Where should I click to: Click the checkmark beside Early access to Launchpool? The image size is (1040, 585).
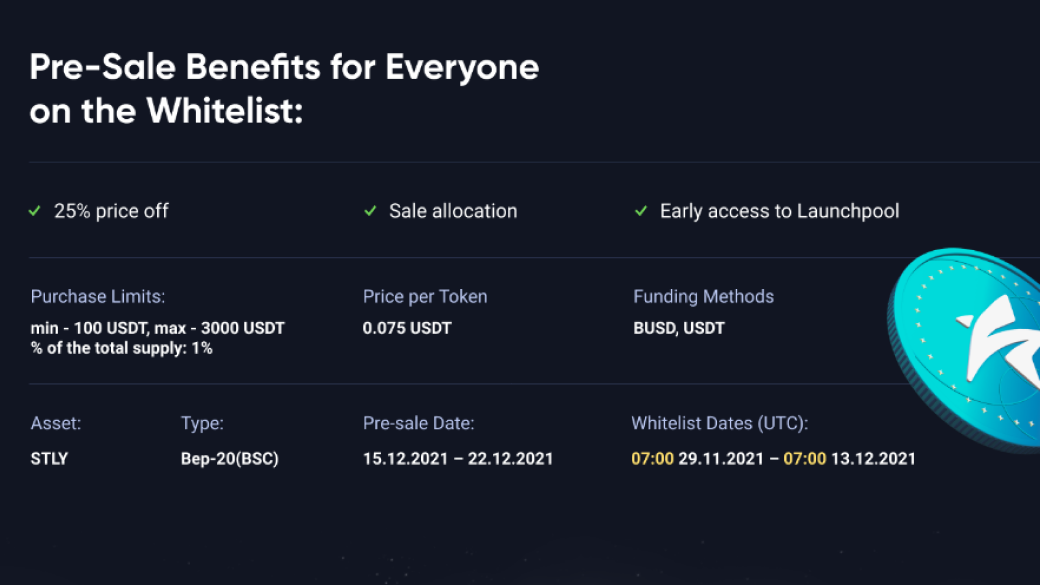[641, 211]
